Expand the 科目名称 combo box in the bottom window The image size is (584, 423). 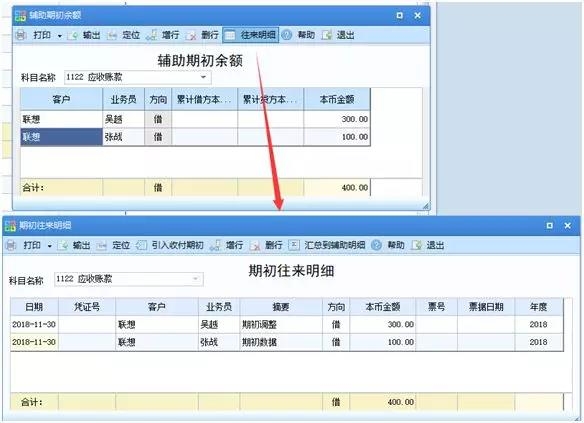[x=196, y=279]
